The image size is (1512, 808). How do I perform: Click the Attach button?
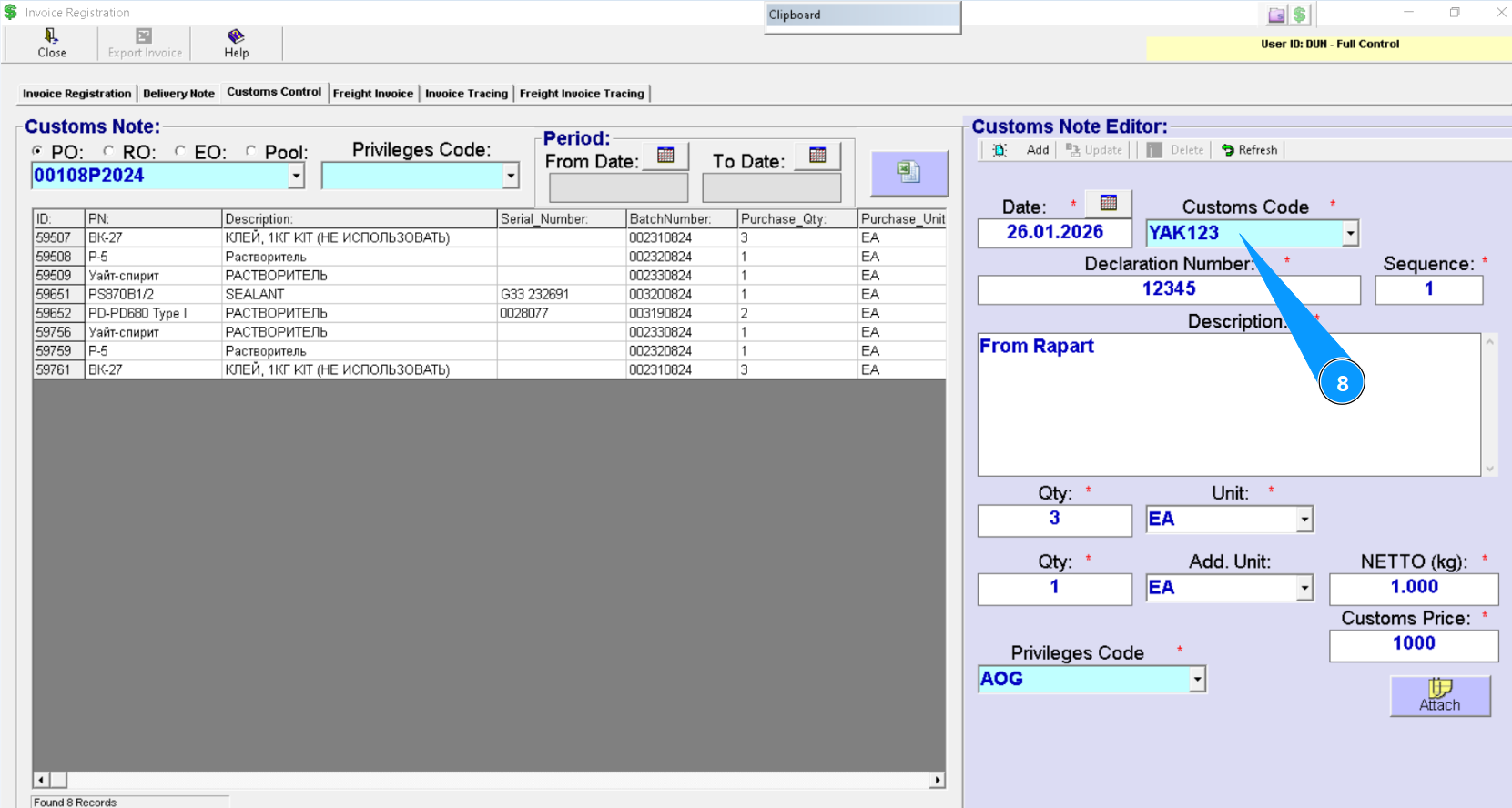pyautogui.click(x=1440, y=696)
